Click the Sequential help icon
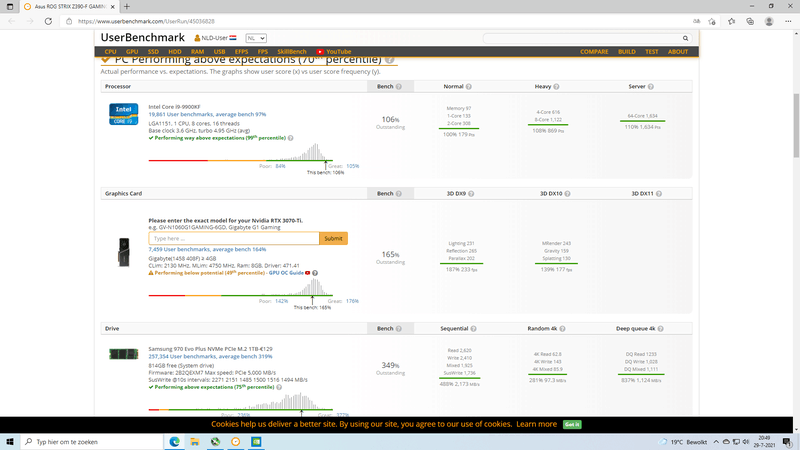 coord(473,329)
